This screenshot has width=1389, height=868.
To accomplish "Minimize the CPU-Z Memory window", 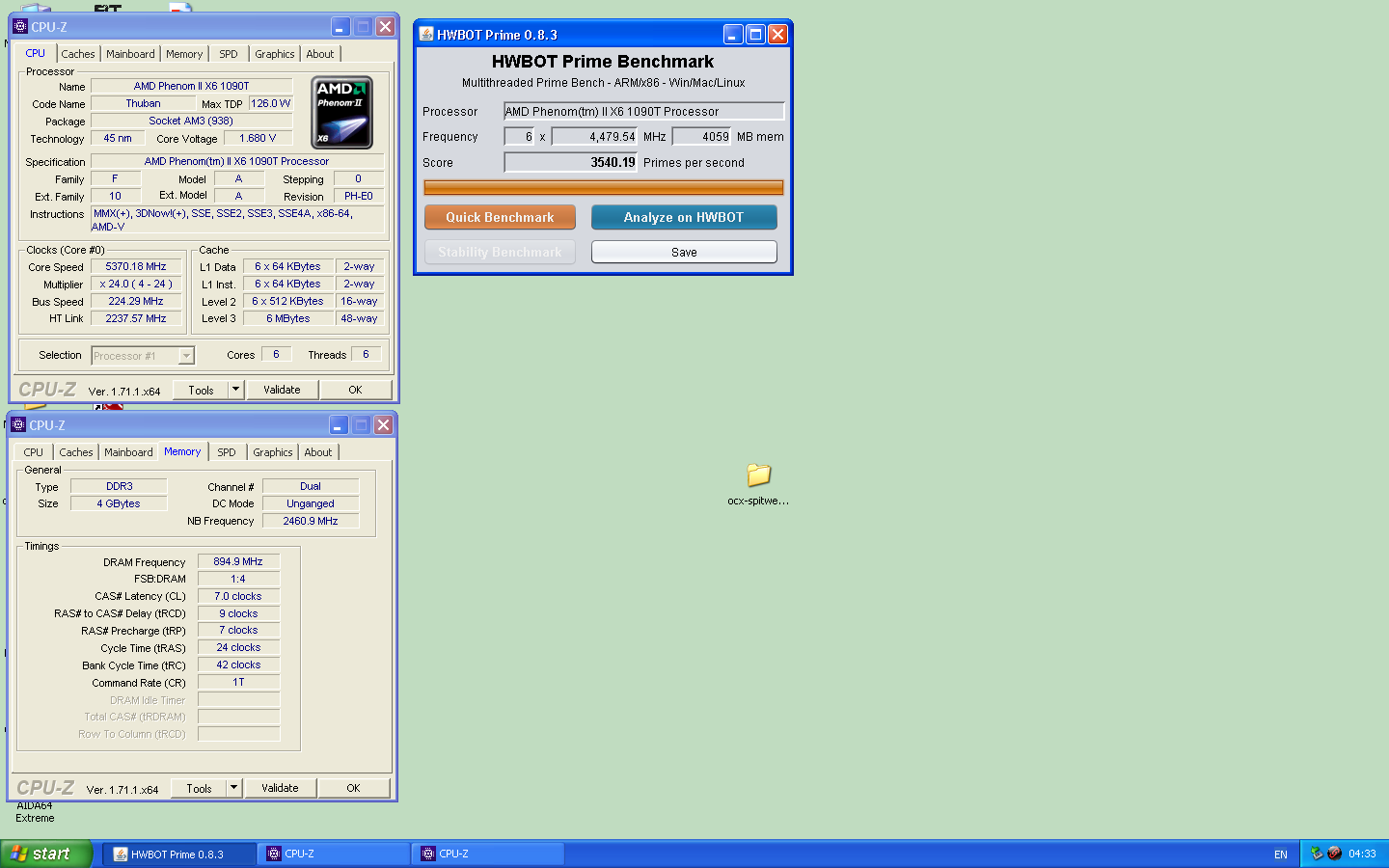I will pos(339,425).
